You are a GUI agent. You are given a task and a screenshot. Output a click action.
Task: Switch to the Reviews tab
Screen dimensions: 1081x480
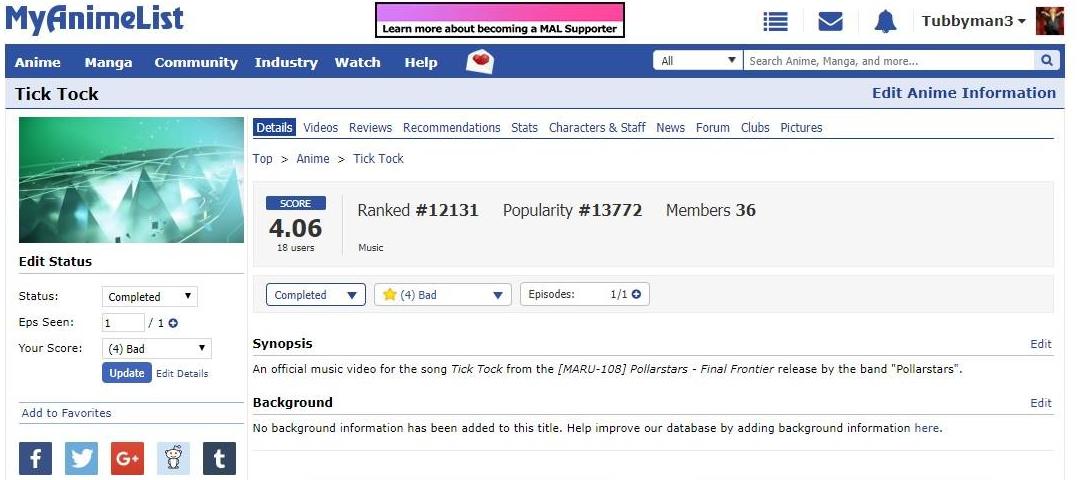pyautogui.click(x=370, y=128)
